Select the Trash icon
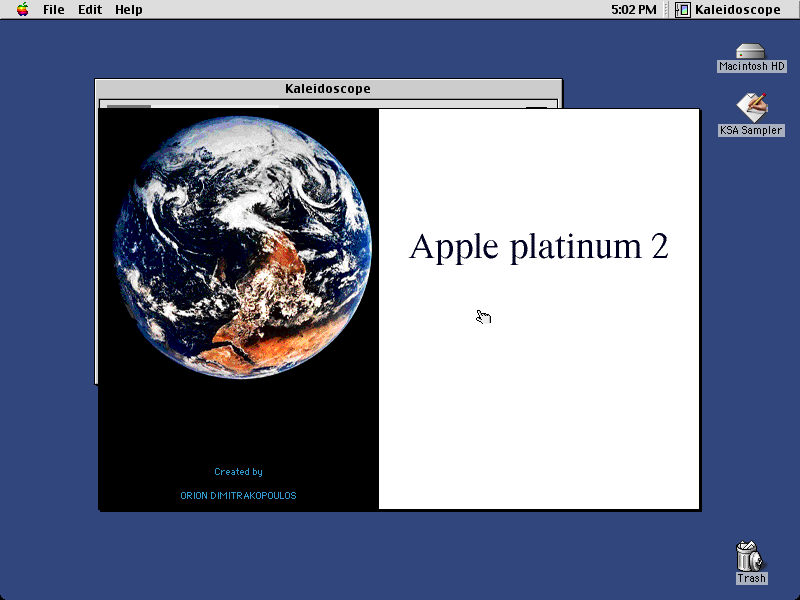 tap(750, 556)
